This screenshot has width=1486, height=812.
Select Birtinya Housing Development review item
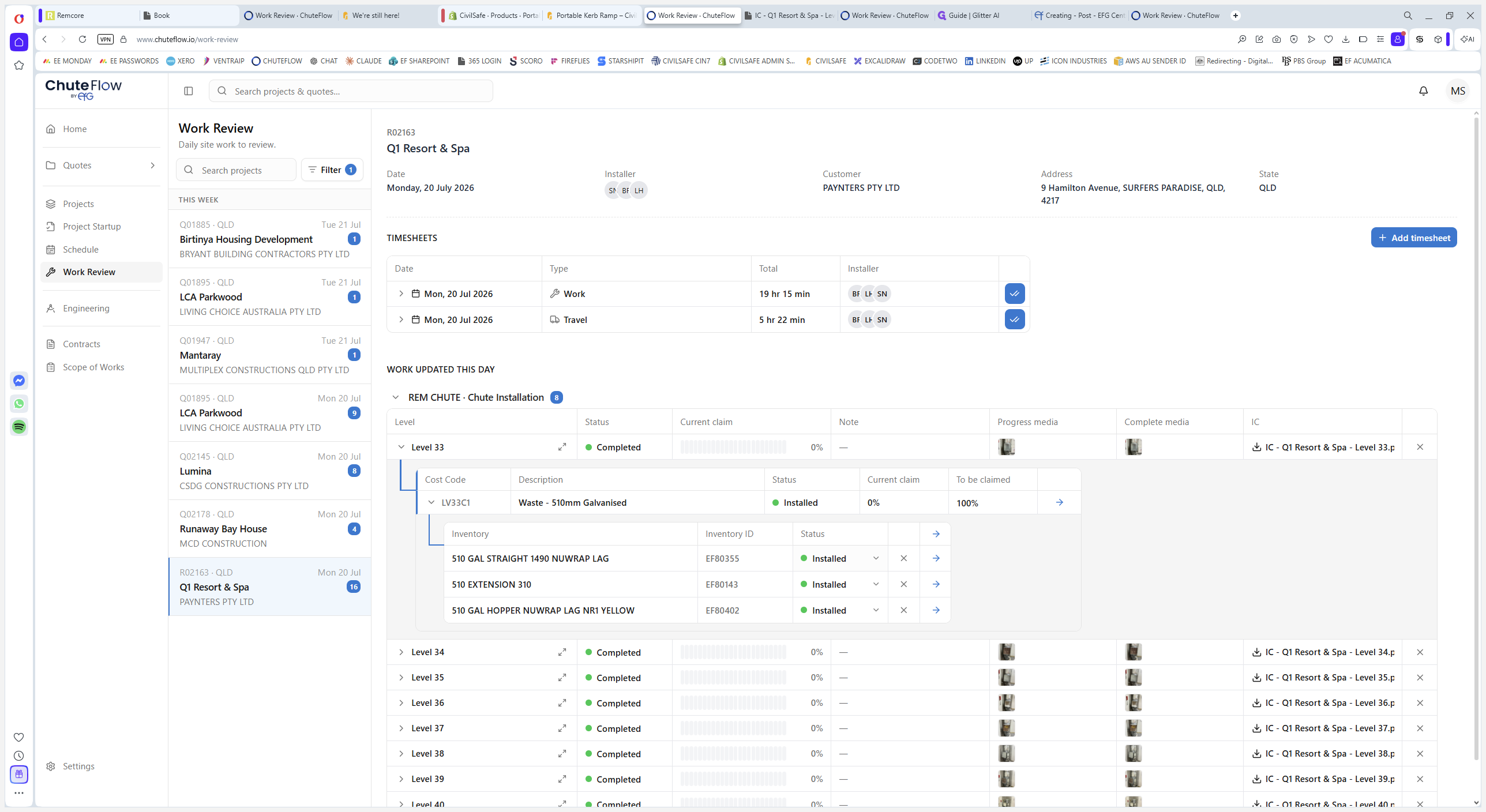[269, 239]
